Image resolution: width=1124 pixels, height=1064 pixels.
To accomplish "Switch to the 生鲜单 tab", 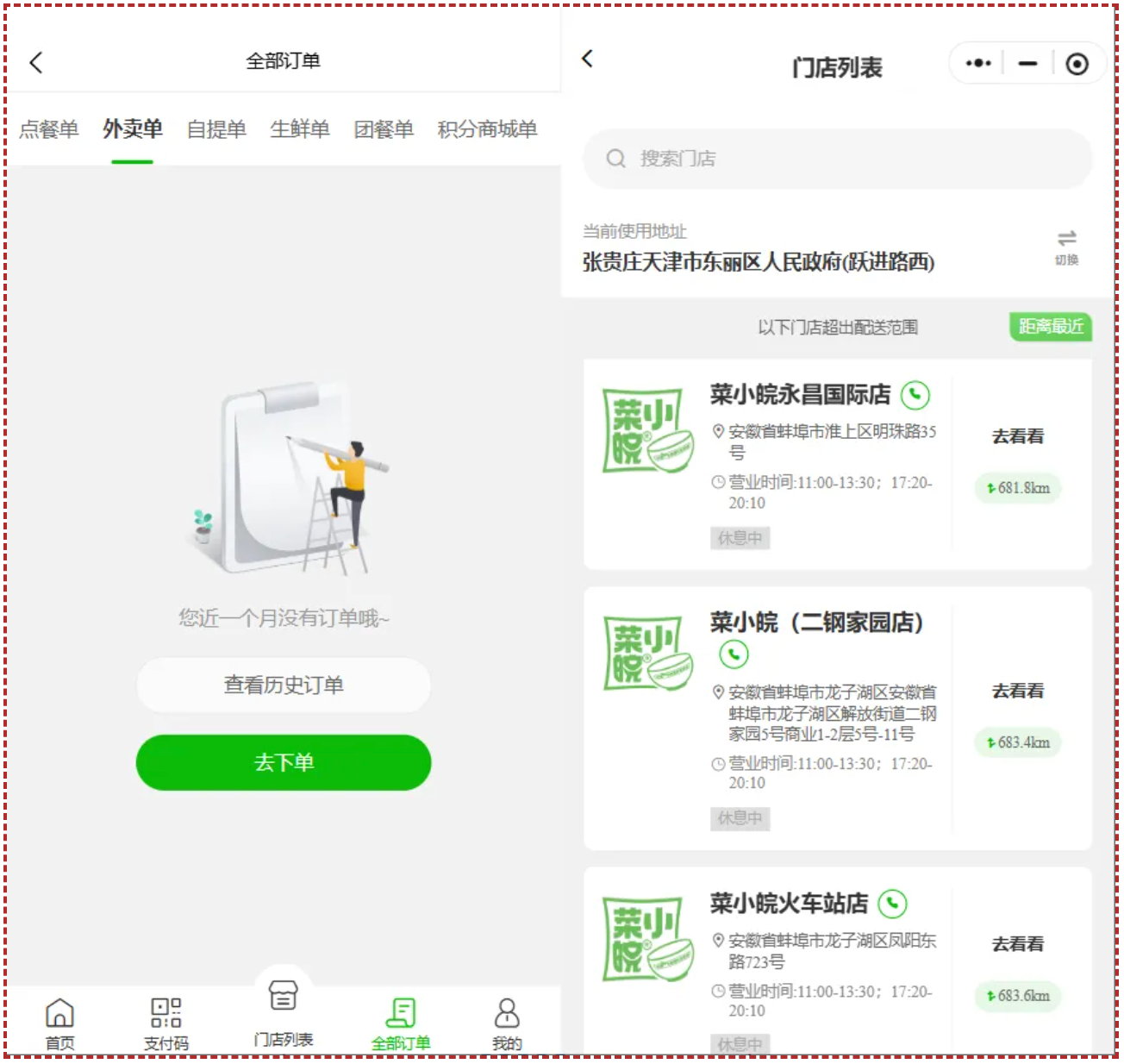I will [300, 129].
